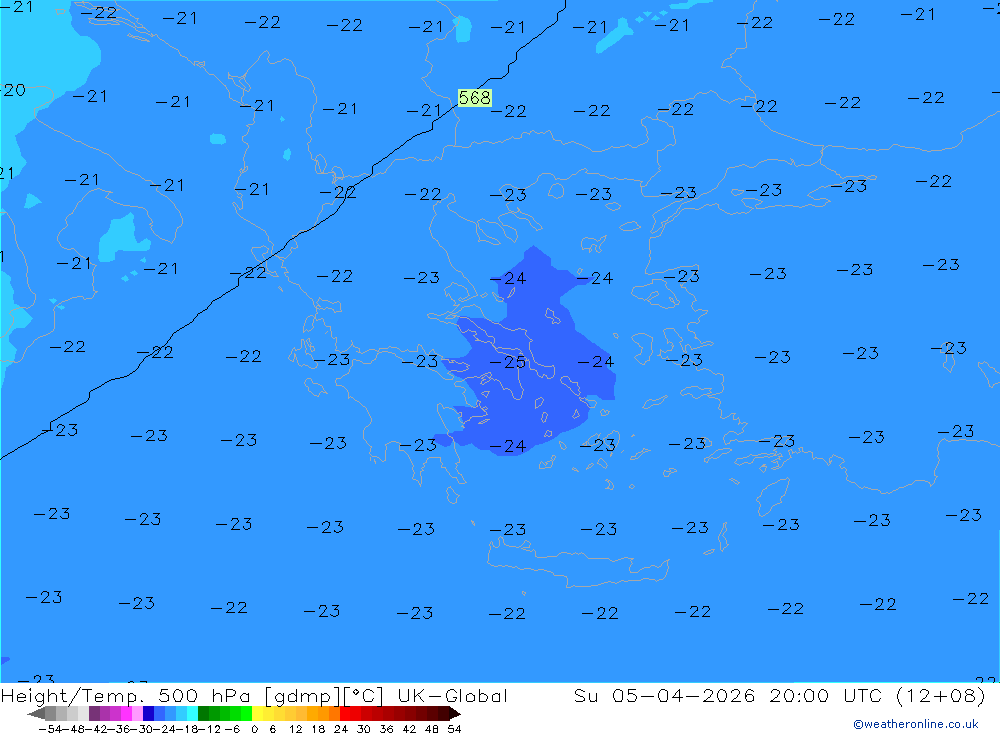Click the legend value 54
The image size is (1000, 733).
[x=454, y=729]
